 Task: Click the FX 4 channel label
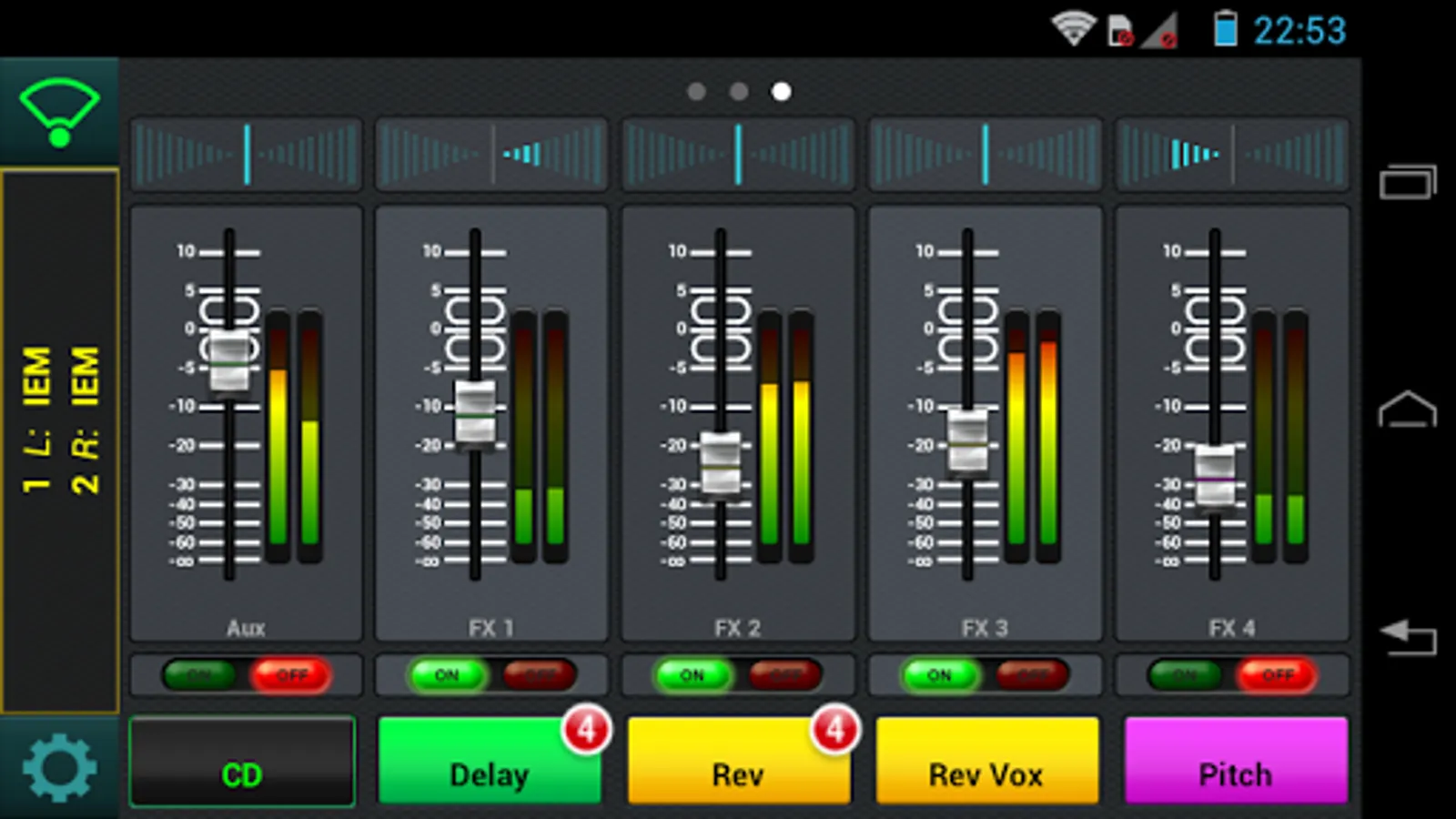point(1232,628)
